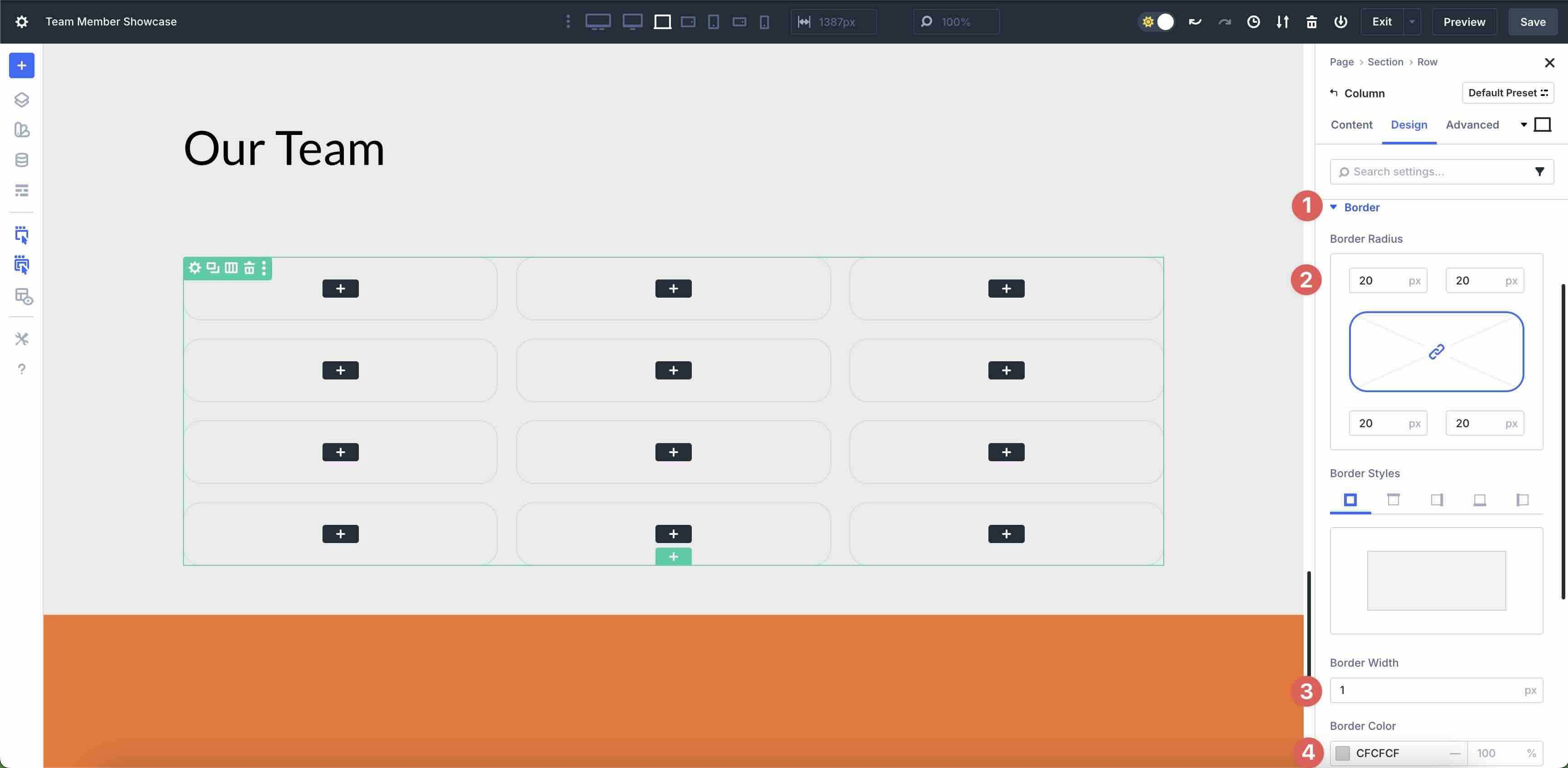Open row settings via the green gear
The height and width of the screenshot is (768, 1568).
point(195,268)
